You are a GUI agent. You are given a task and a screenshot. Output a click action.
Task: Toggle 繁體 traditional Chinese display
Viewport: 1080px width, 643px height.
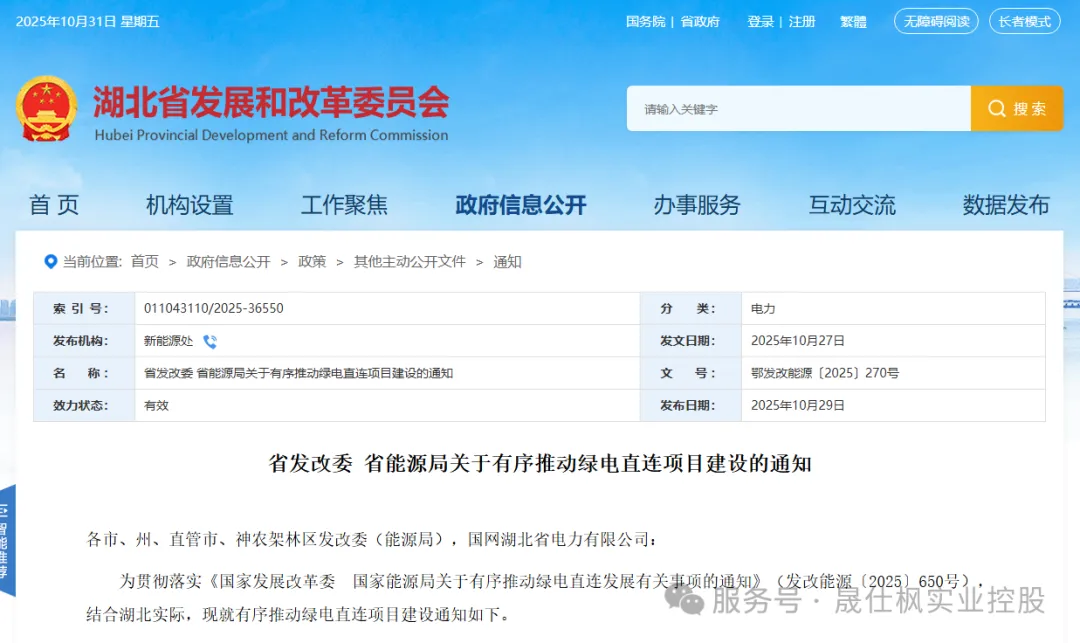pyautogui.click(x=853, y=21)
